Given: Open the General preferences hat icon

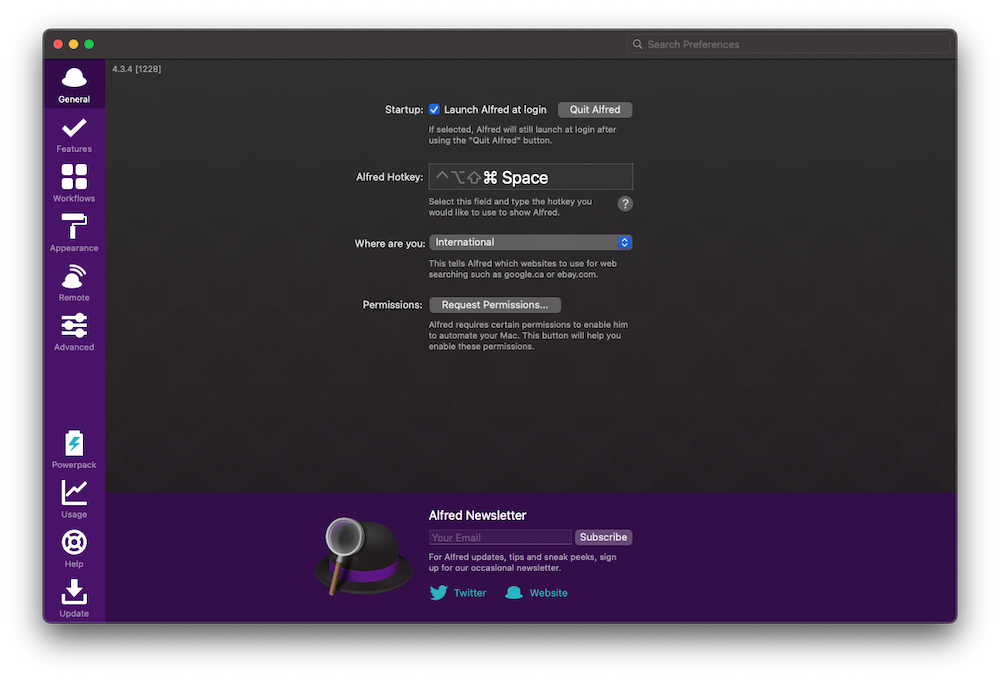Looking at the screenshot, I should 74,78.
